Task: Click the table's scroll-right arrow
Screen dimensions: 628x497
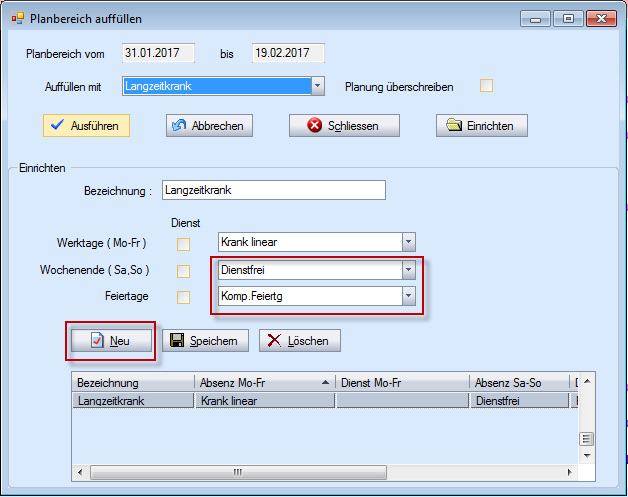Action: 570,473
